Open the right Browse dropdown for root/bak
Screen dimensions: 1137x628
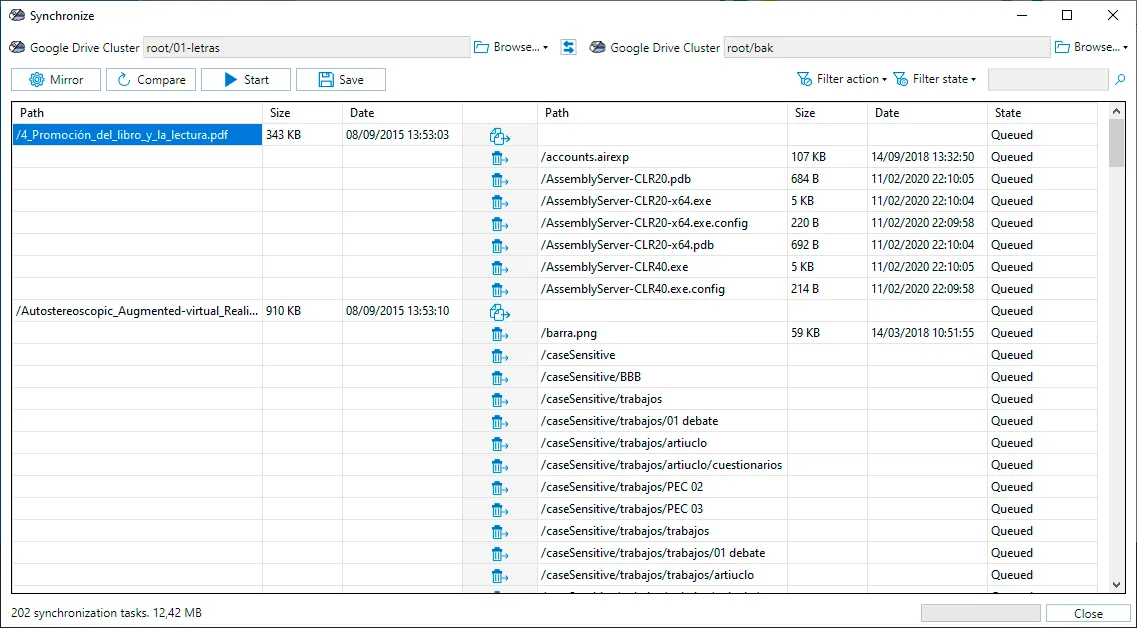1091,47
